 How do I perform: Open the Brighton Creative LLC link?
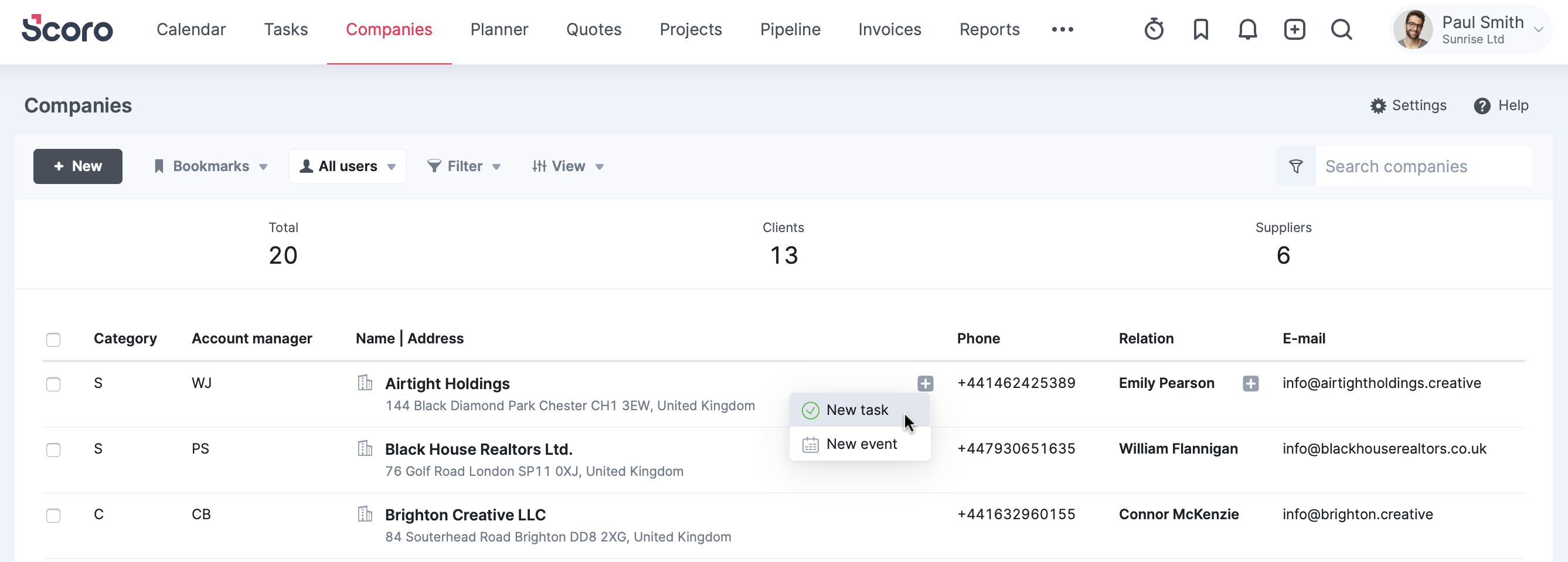(465, 515)
